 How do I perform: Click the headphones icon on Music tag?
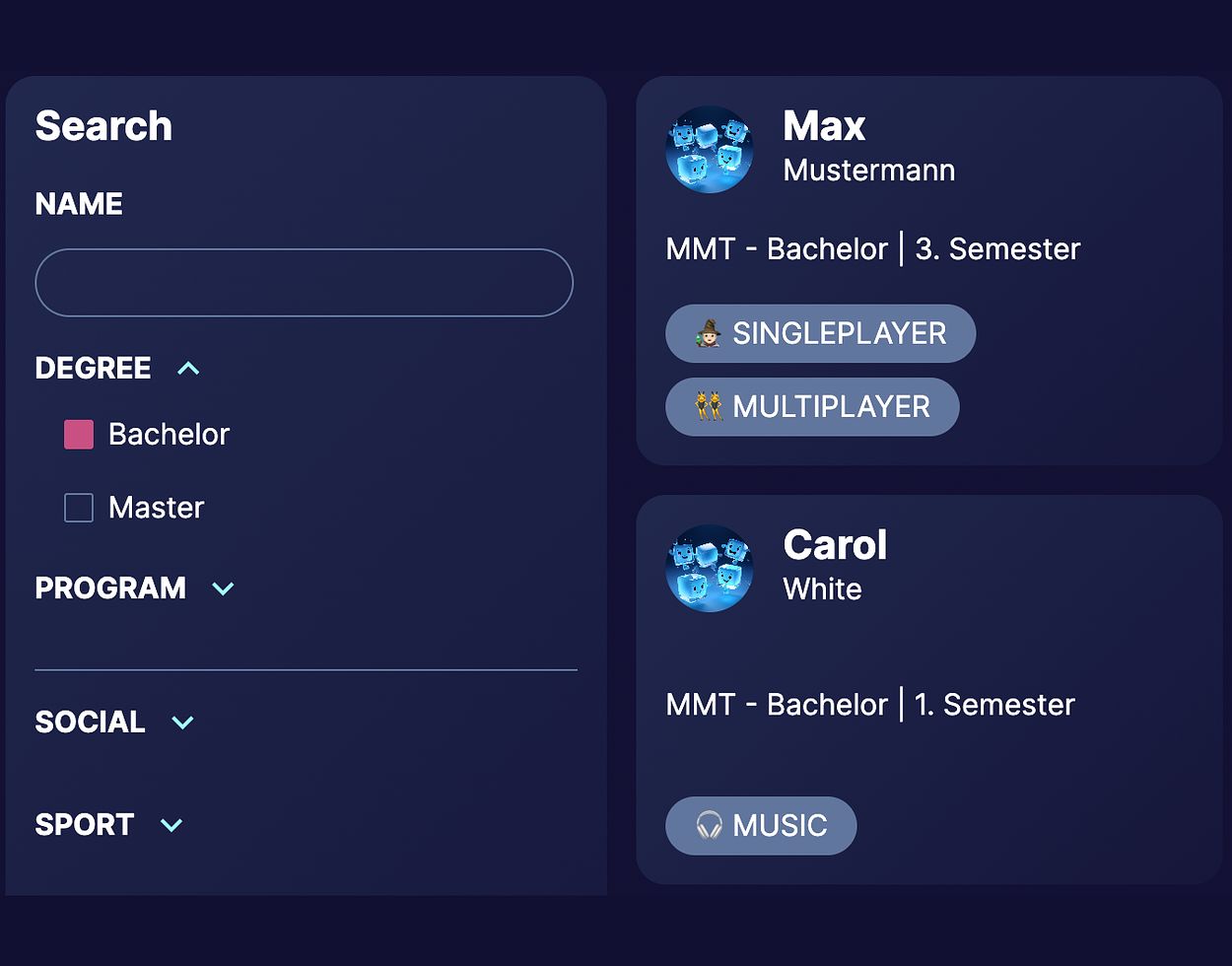(709, 825)
